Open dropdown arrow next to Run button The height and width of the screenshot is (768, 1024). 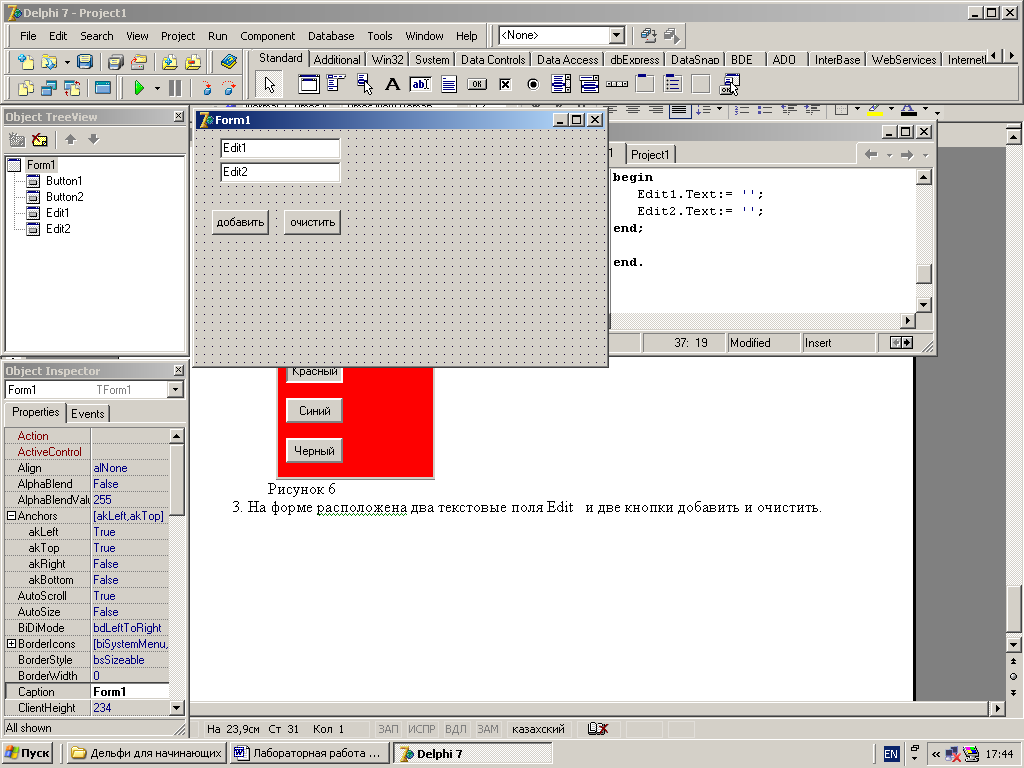pos(157,88)
